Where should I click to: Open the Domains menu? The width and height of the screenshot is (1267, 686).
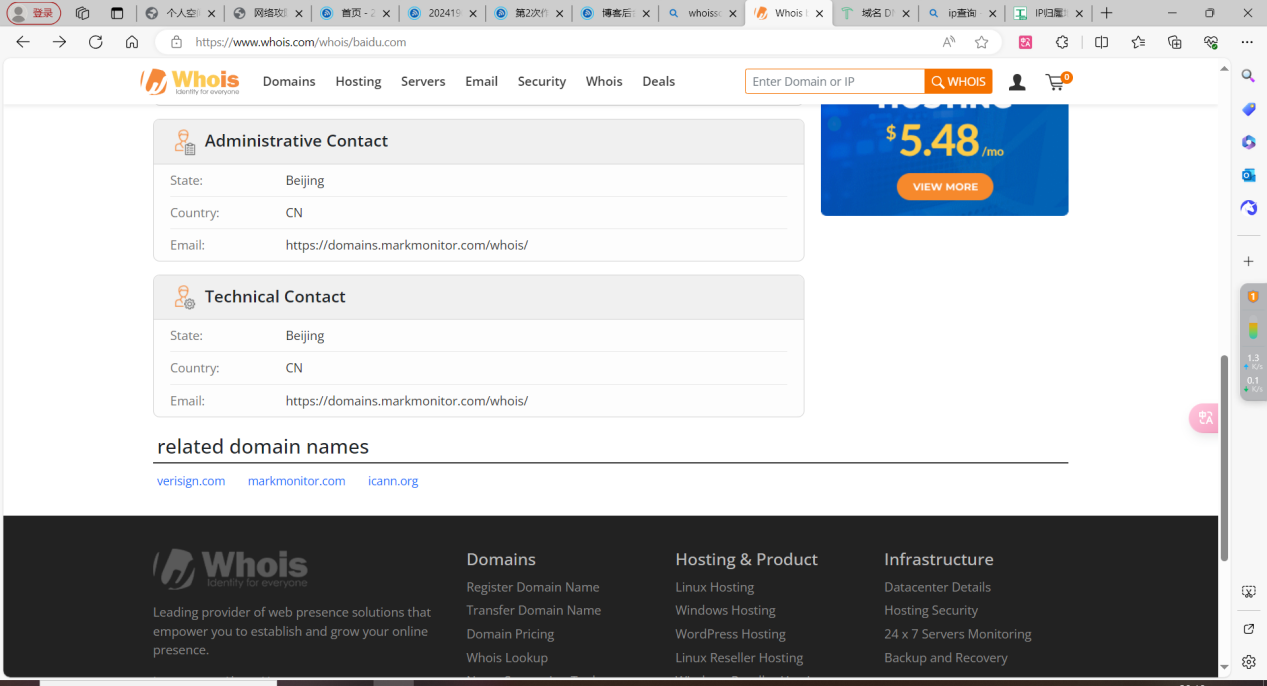pos(289,82)
